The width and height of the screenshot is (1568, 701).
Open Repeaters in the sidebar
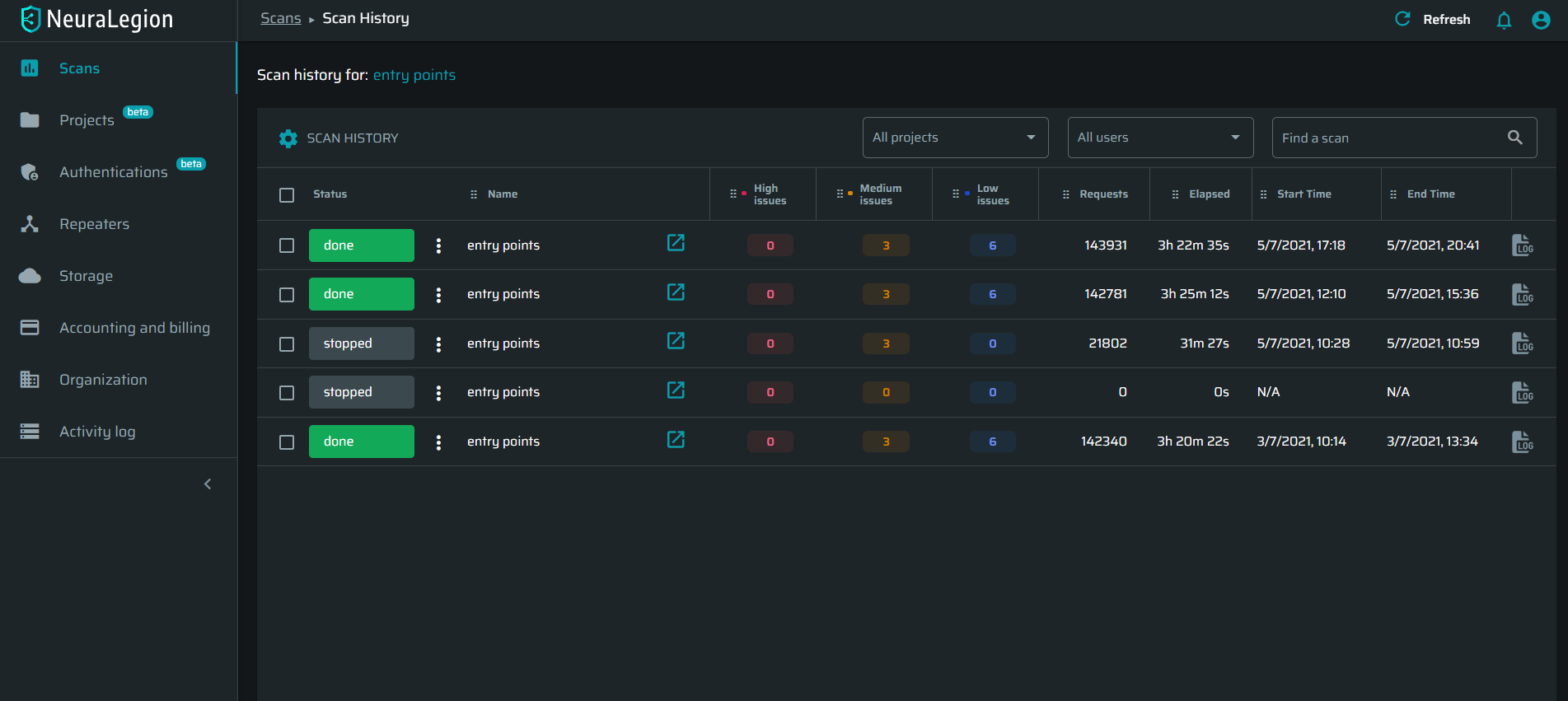tap(119, 224)
